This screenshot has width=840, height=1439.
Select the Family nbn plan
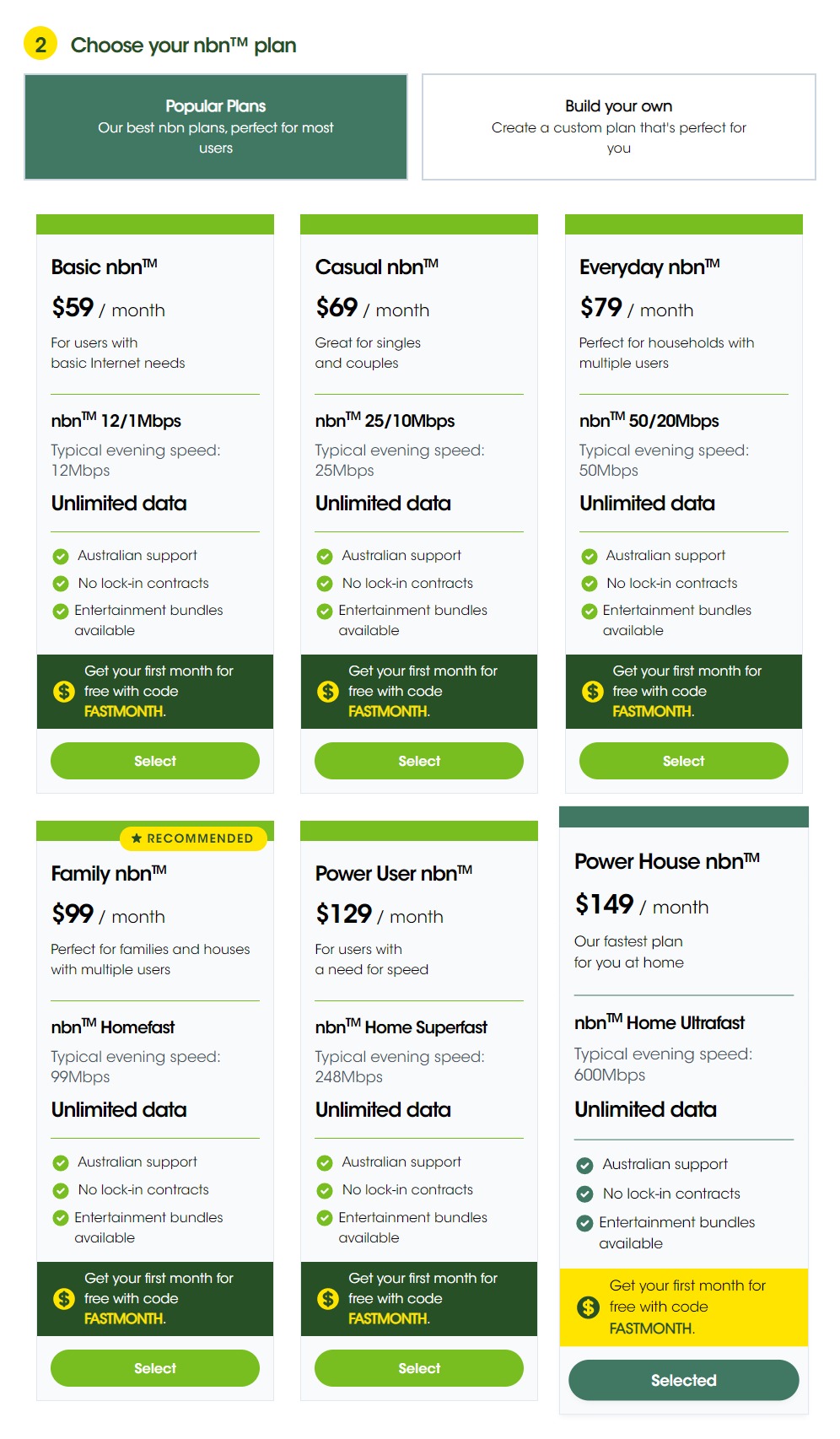pyautogui.click(x=154, y=1368)
